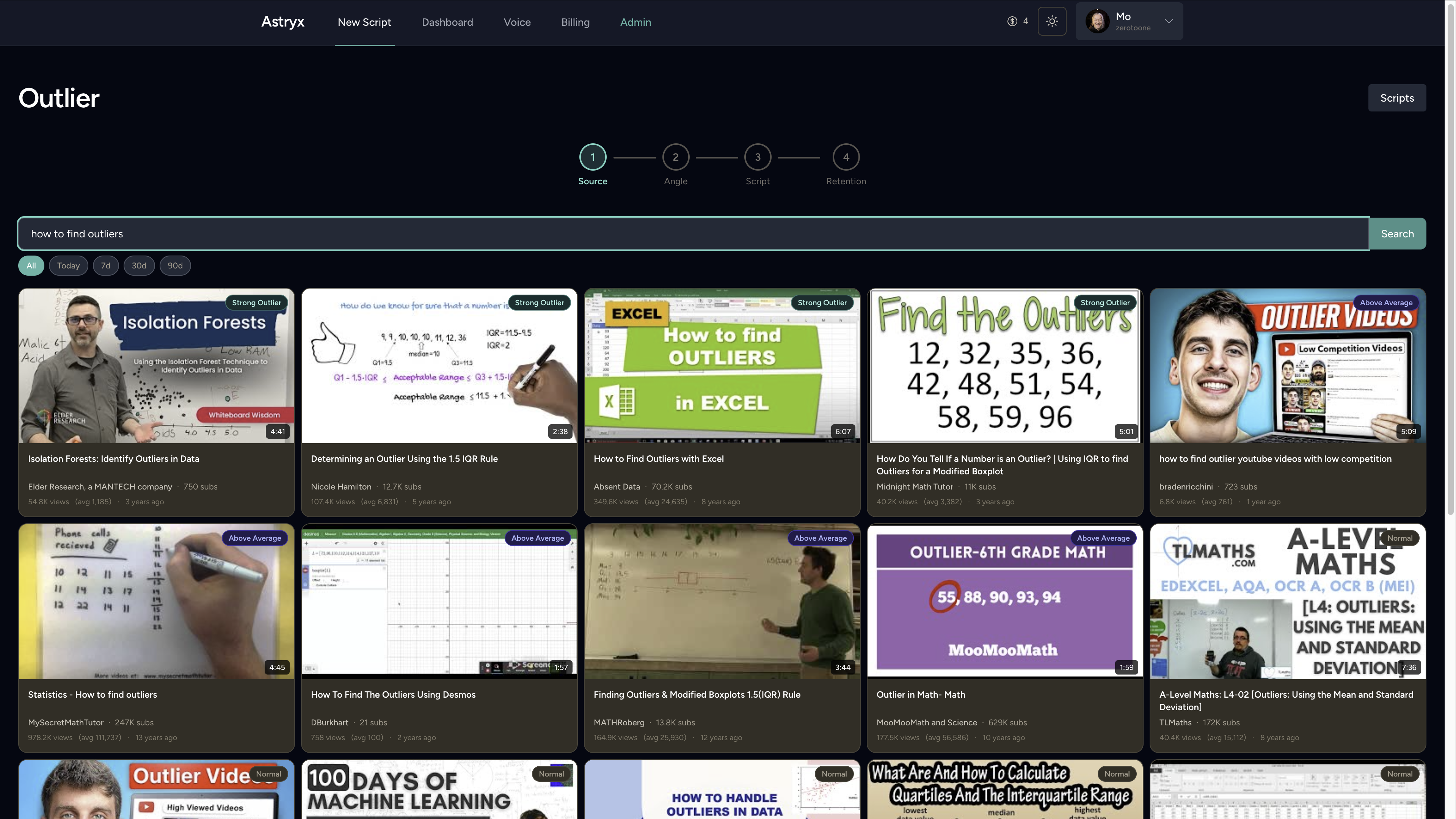Jump to step 4 Retention

click(846, 157)
